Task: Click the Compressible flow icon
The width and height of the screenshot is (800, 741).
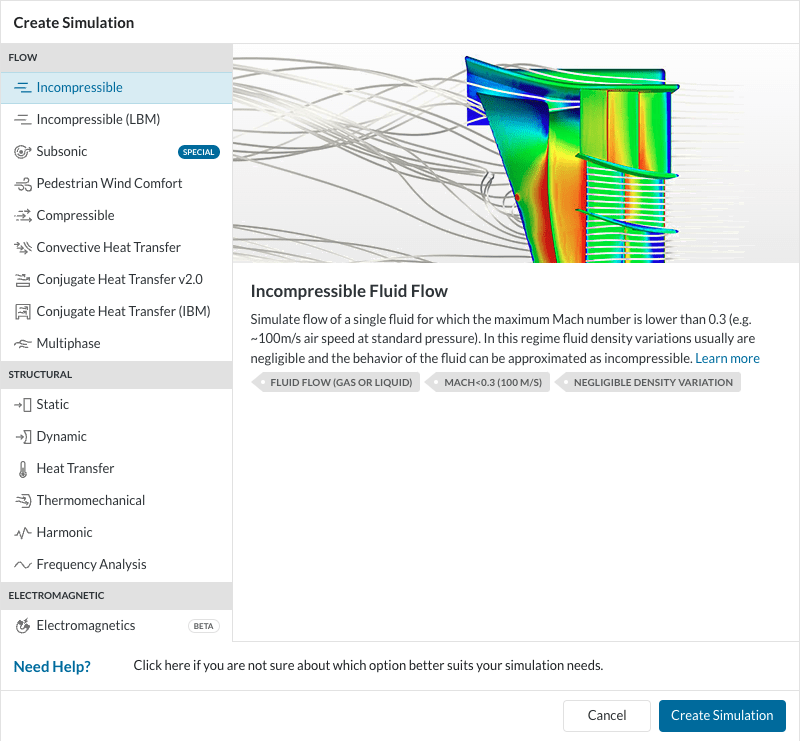Action: click(x=20, y=215)
